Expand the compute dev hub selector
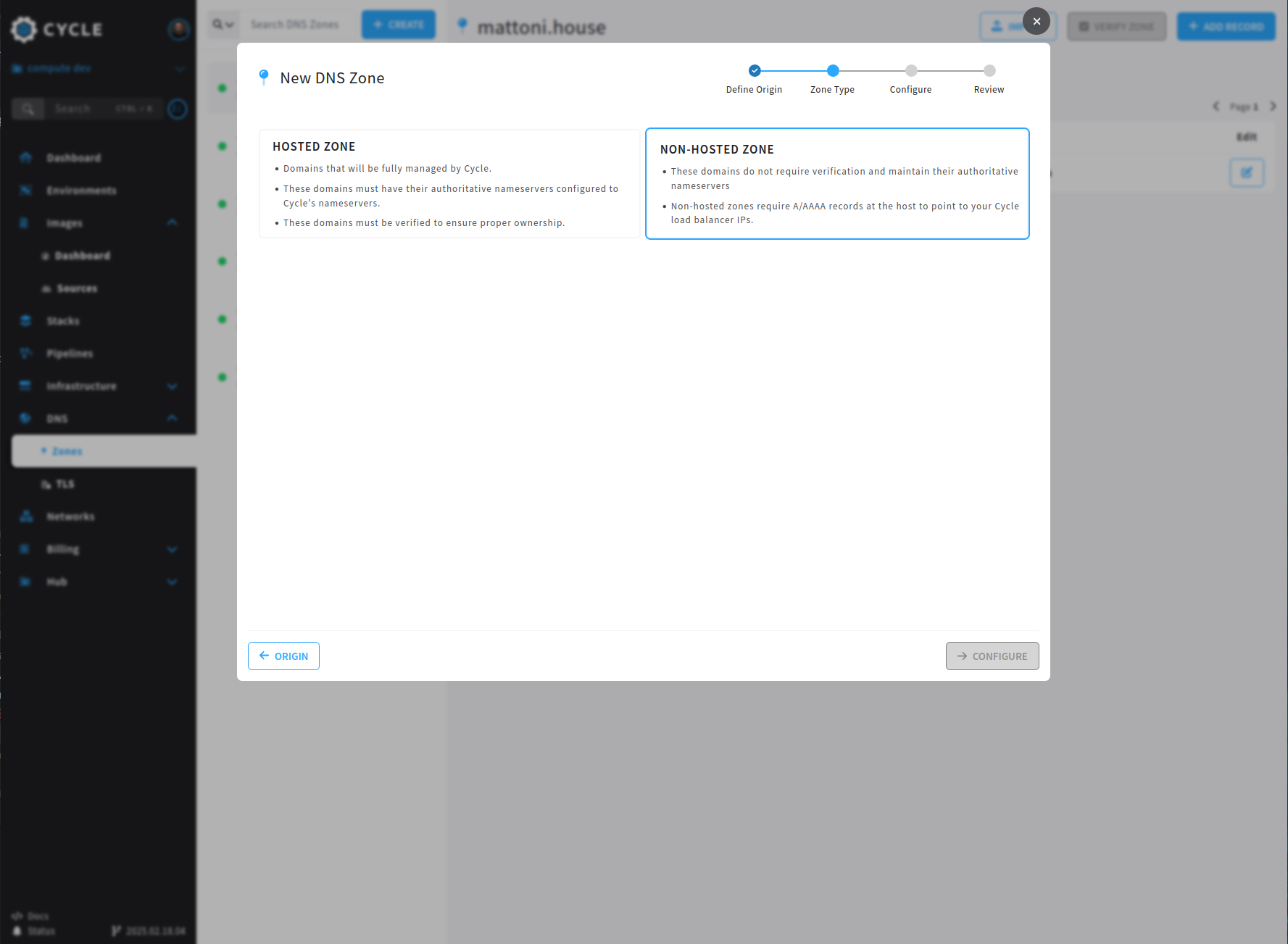The width and height of the screenshot is (1288, 944). [x=98, y=68]
